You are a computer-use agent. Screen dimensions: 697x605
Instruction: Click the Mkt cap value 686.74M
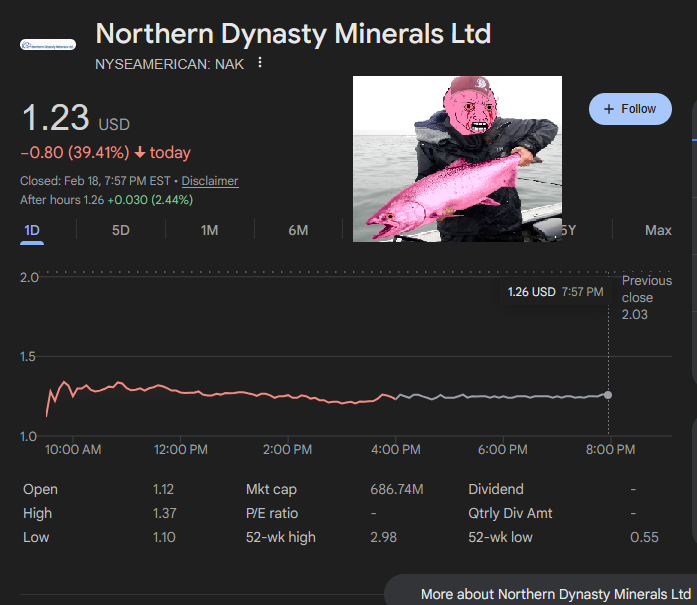pos(397,489)
